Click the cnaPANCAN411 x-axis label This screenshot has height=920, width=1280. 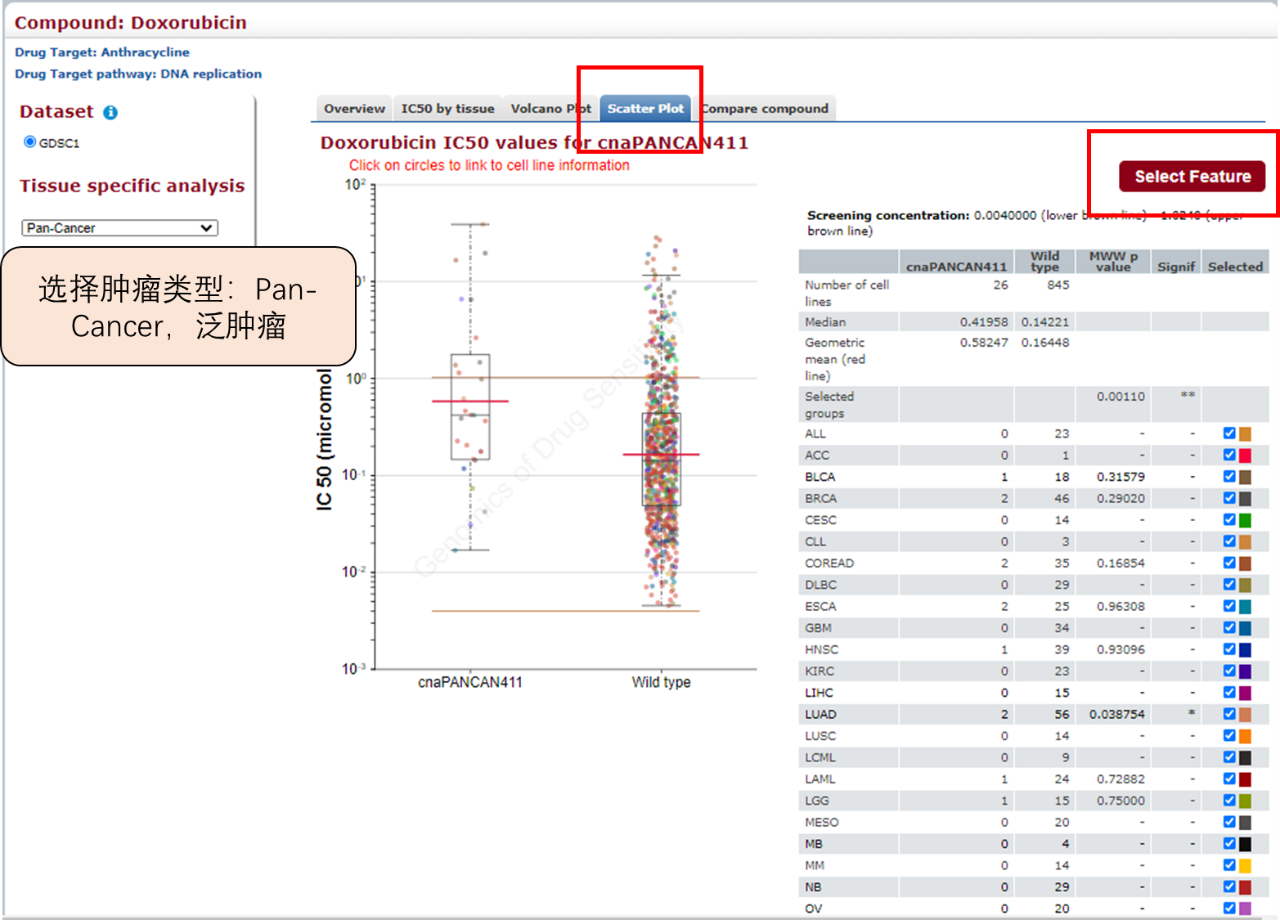click(470, 682)
